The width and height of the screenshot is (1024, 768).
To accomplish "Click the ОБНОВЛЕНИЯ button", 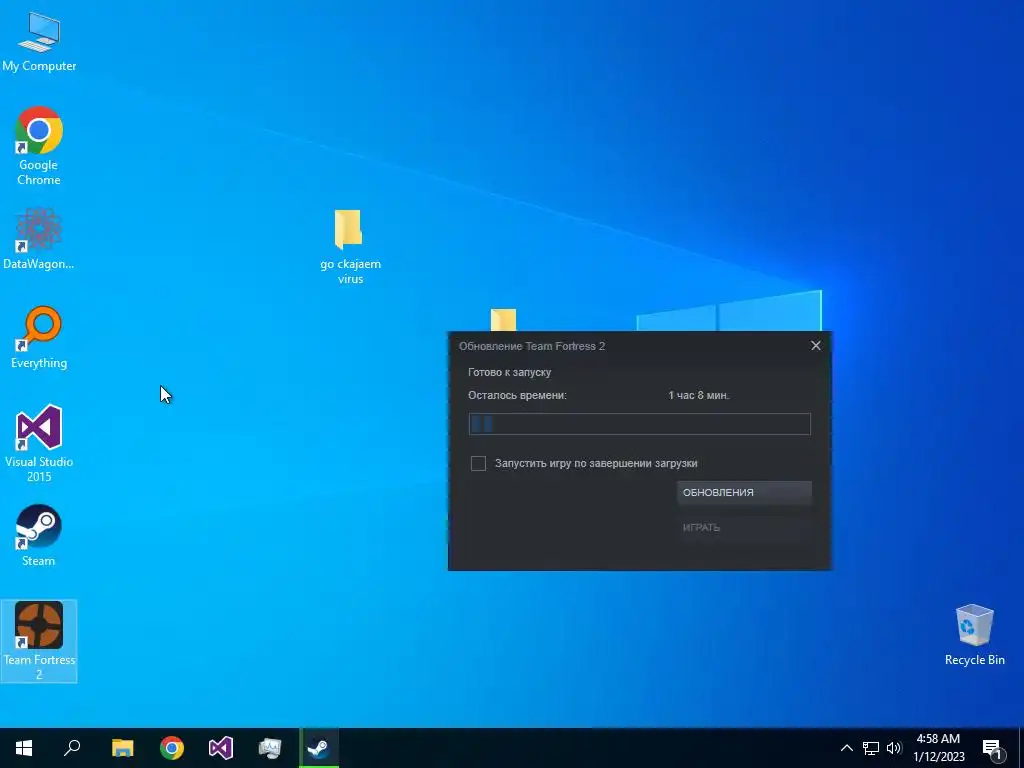I will point(744,492).
